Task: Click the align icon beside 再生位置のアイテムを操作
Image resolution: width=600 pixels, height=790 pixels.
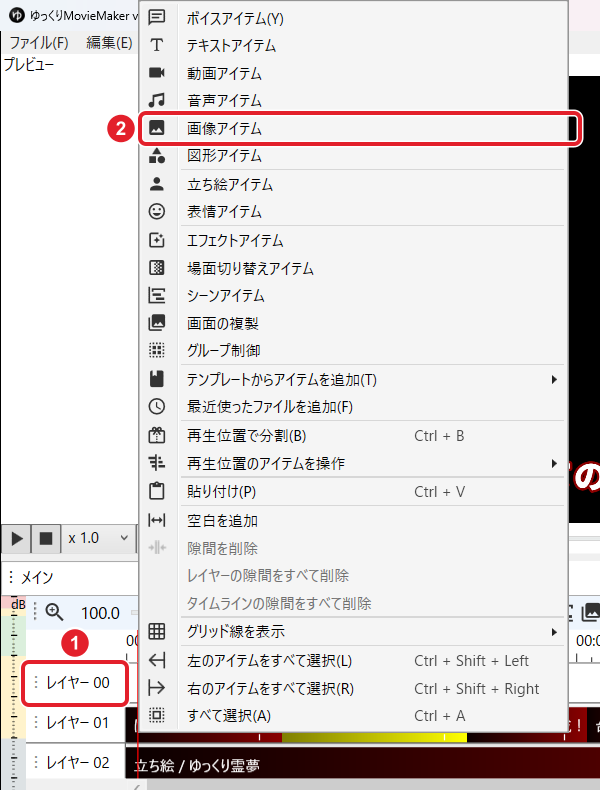Action: pyautogui.click(x=157, y=463)
